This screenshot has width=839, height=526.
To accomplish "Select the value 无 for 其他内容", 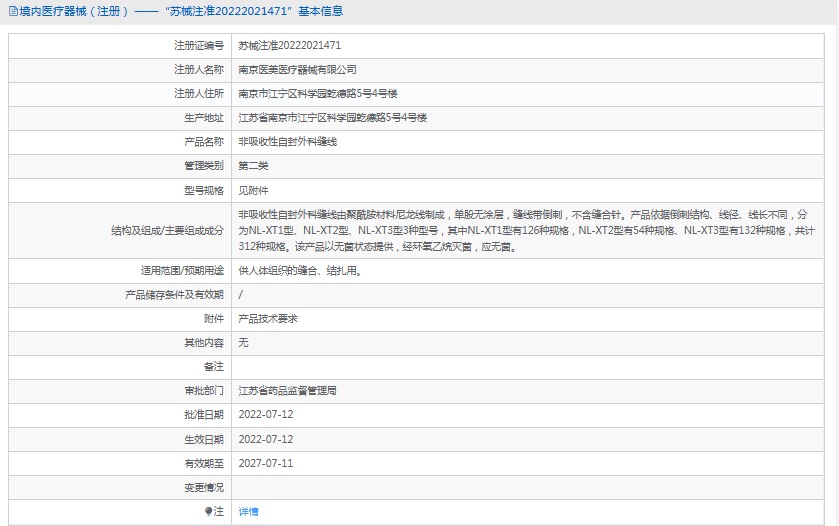I will (243, 343).
